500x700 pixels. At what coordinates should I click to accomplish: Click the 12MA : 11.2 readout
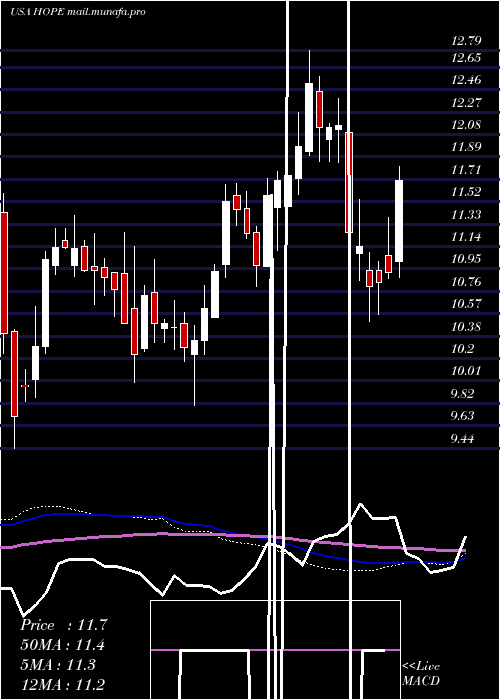pyautogui.click(x=62, y=685)
